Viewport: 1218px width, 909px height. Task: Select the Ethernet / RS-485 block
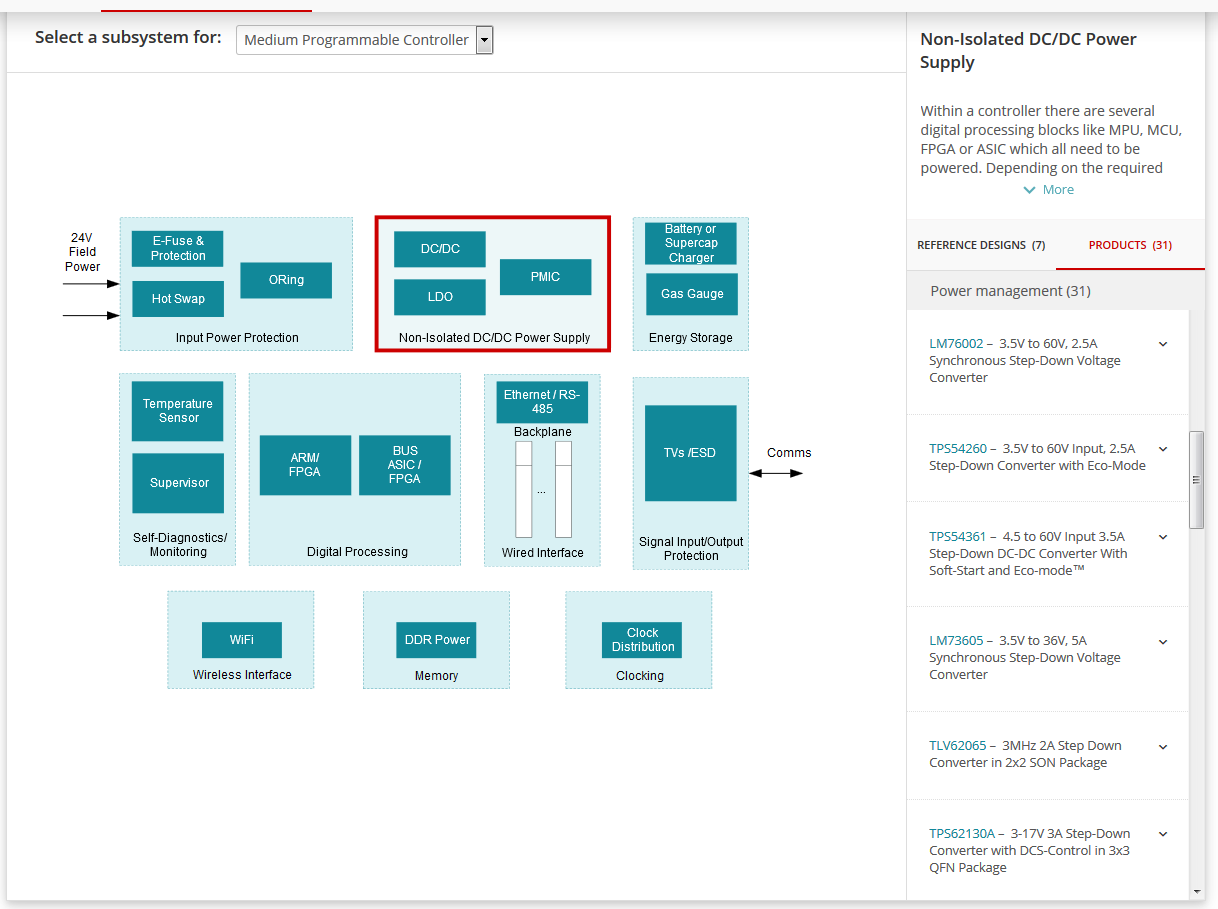pyautogui.click(x=542, y=402)
